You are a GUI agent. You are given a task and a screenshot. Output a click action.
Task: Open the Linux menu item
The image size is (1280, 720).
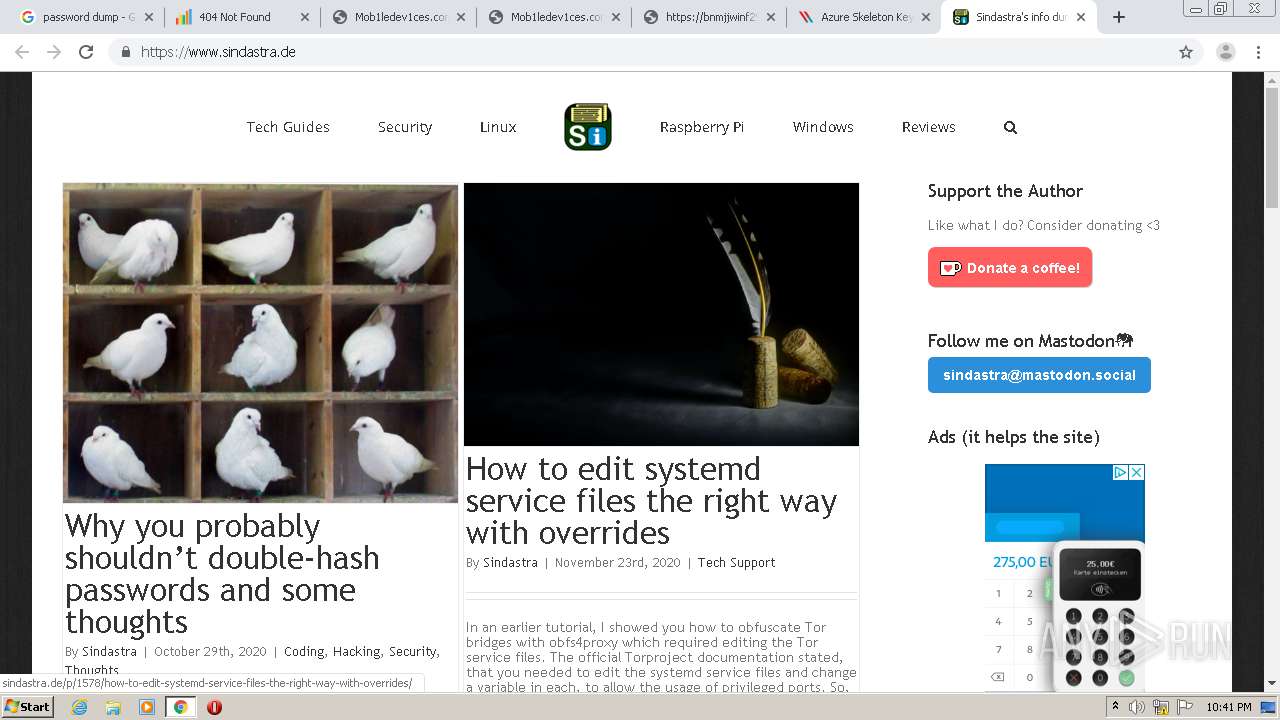tap(498, 127)
